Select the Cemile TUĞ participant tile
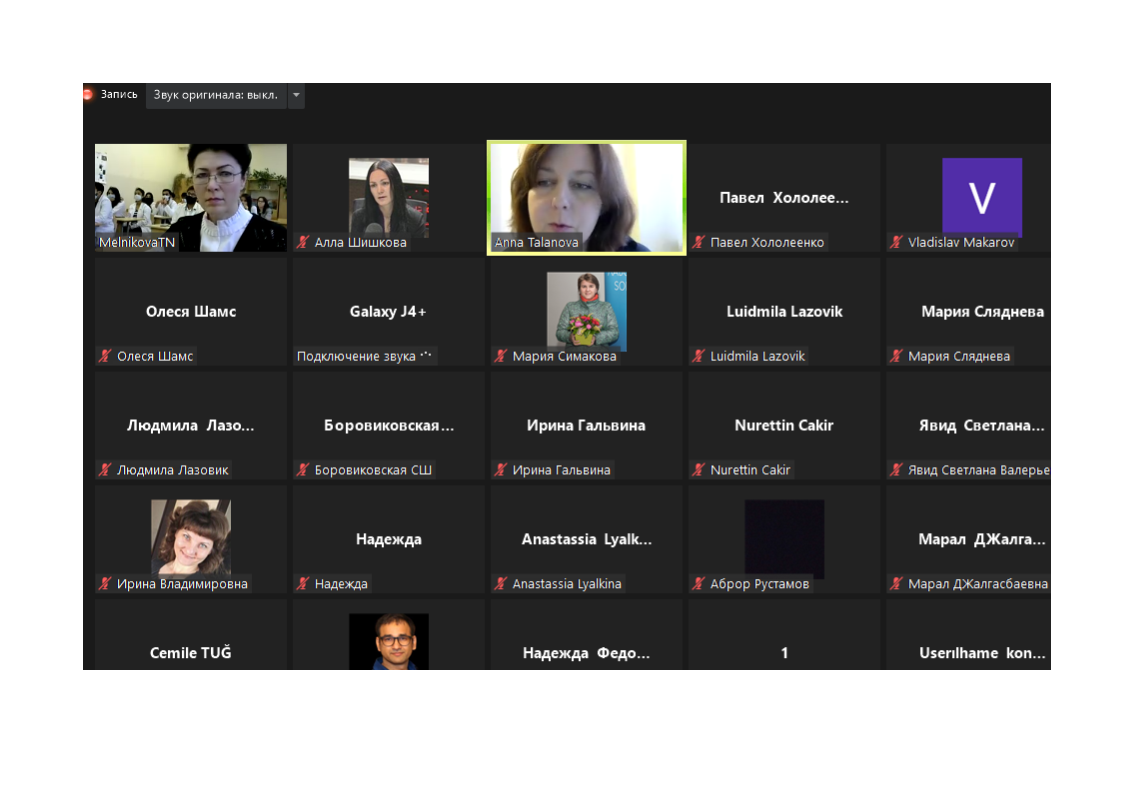 tap(191, 635)
